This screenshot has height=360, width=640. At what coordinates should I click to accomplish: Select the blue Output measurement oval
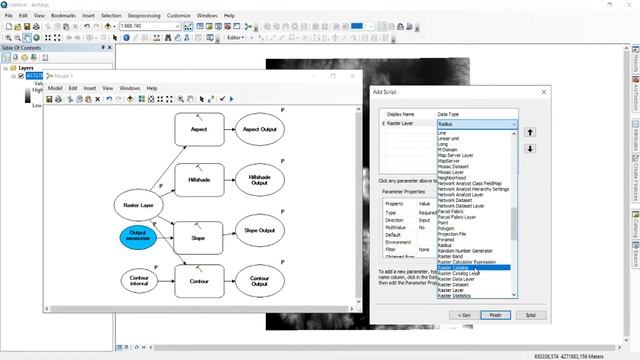point(138,238)
